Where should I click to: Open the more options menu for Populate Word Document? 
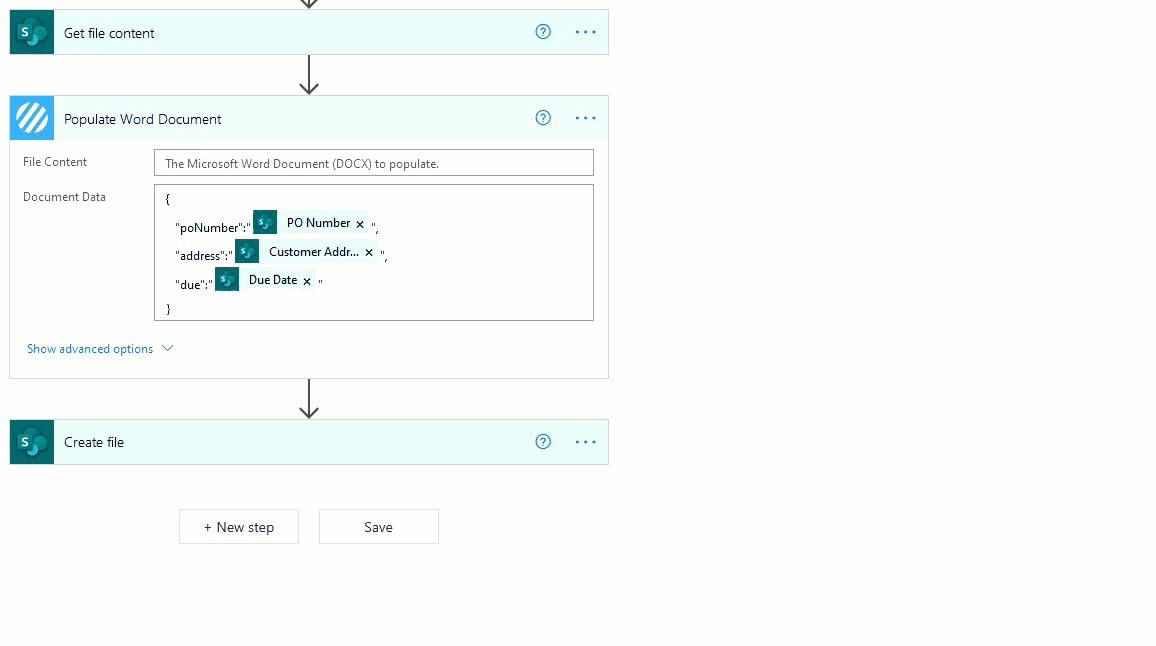click(x=585, y=118)
